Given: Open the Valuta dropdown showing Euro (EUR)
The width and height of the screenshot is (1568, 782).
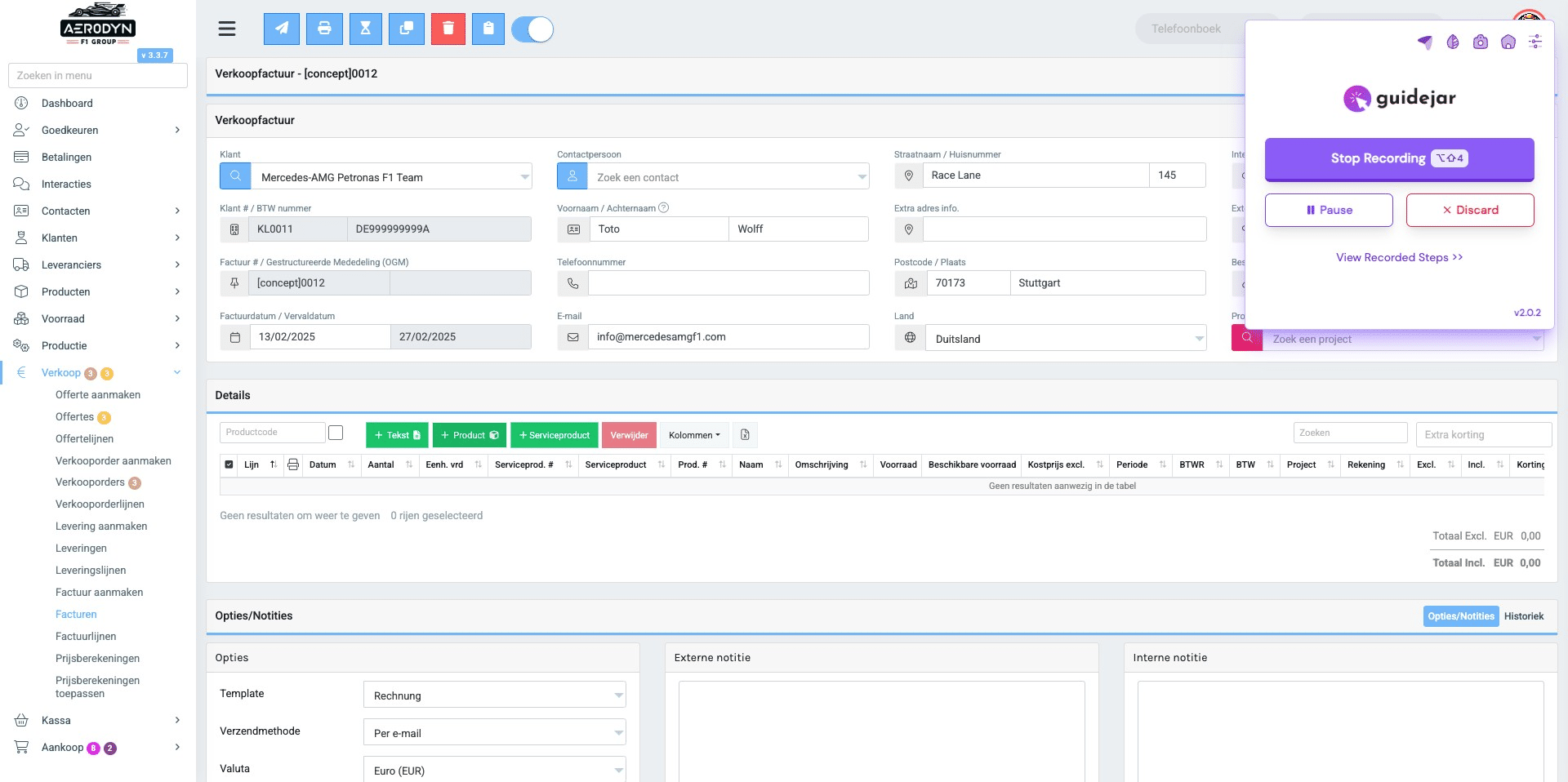Looking at the screenshot, I should tap(495, 770).
